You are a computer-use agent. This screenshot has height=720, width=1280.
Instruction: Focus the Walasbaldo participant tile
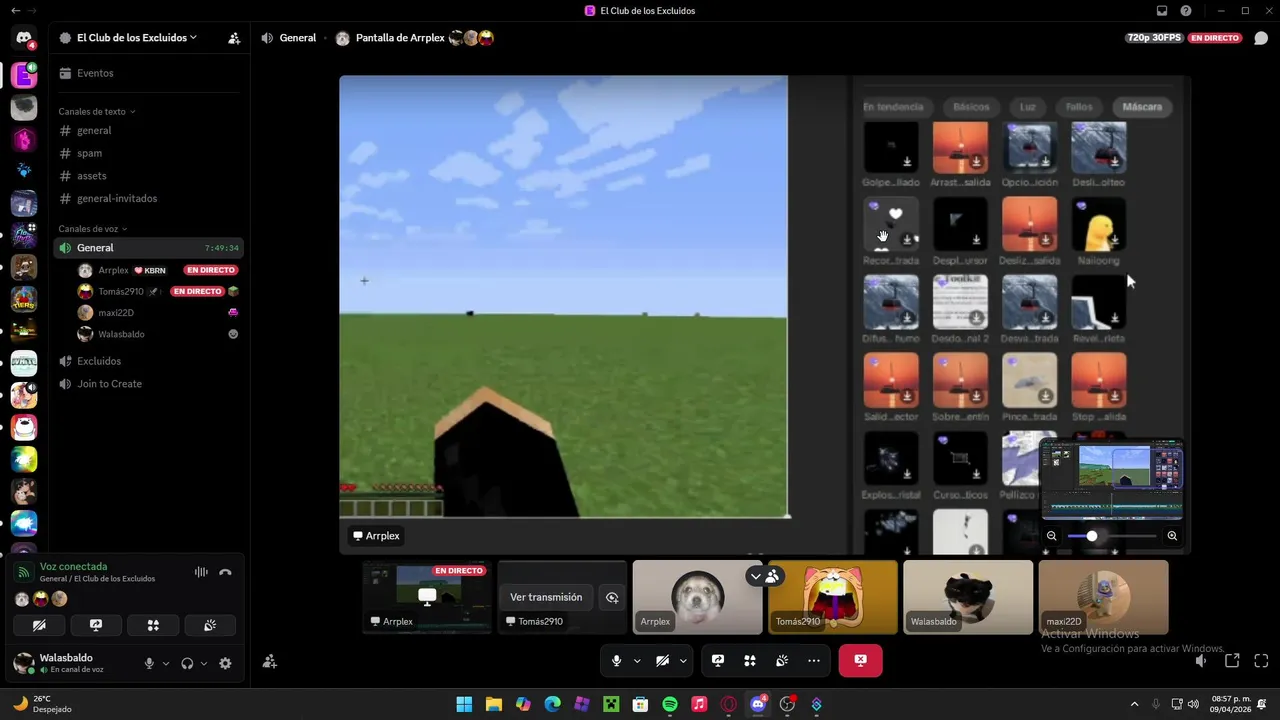[x=968, y=597]
